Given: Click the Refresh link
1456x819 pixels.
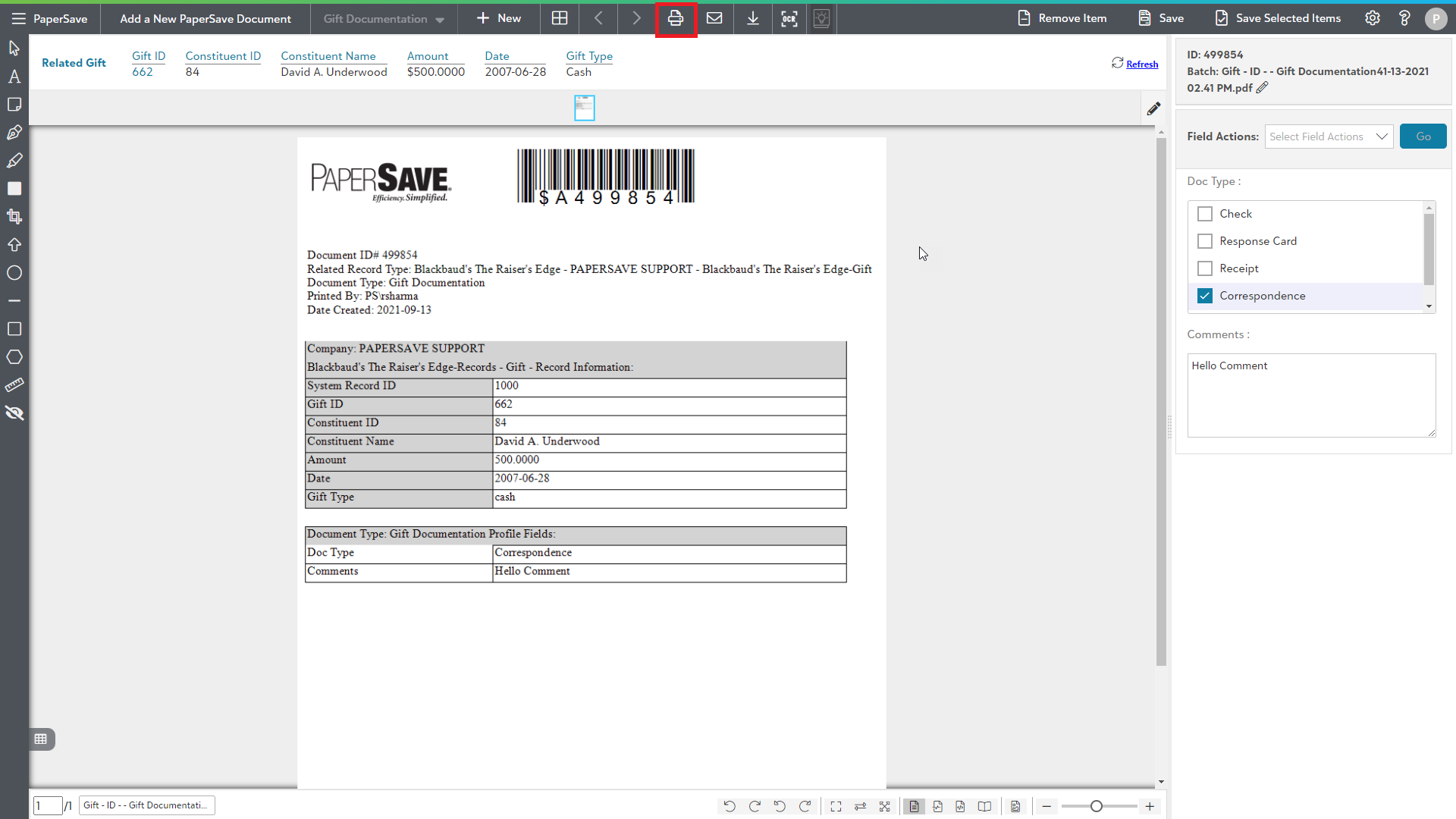Looking at the screenshot, I should point(1141,64).
